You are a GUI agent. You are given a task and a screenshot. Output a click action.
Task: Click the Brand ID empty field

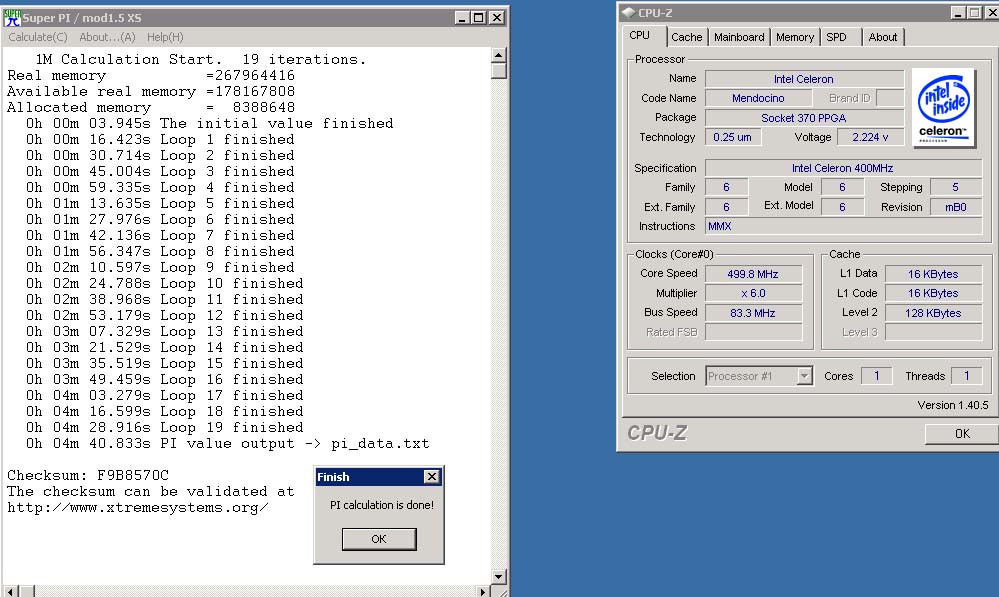click(x=890, y=98)
